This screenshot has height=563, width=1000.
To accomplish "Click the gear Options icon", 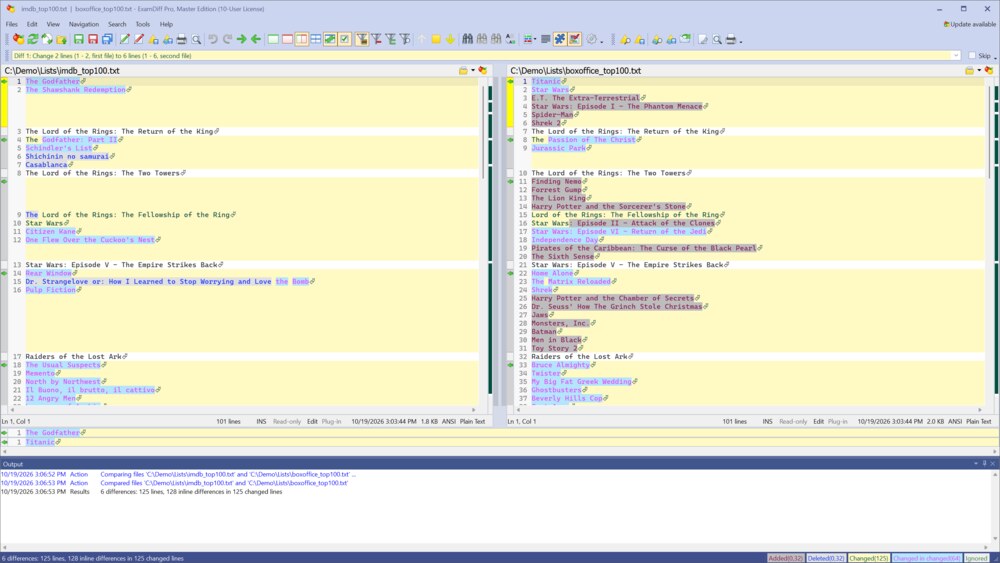I will pos(592,40).
